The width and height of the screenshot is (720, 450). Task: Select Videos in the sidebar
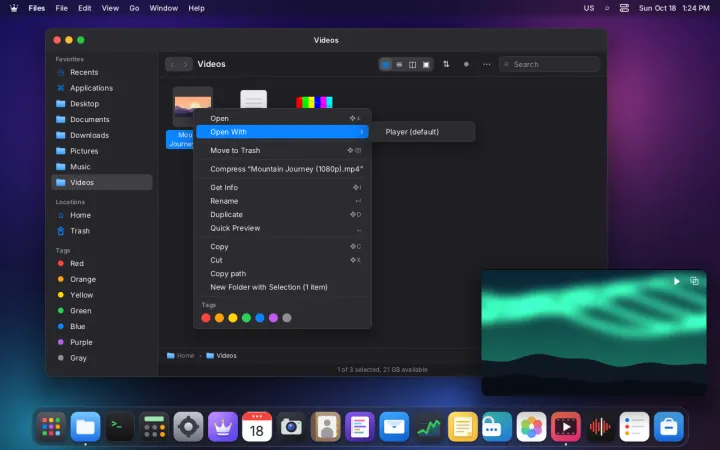click(x=101, y=182)
